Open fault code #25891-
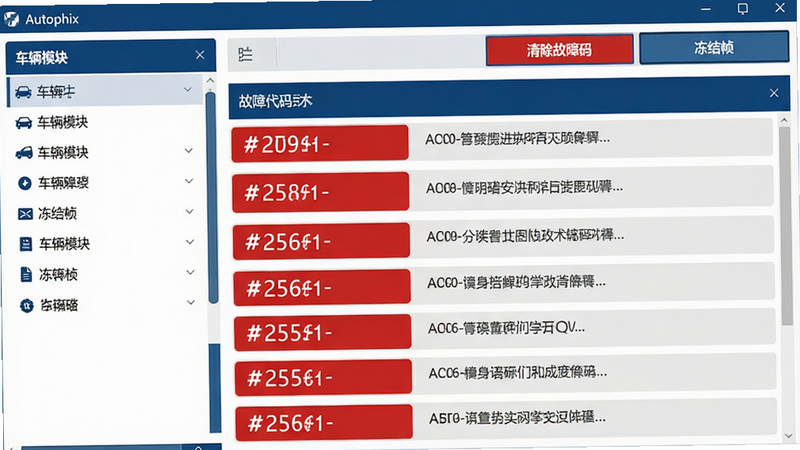800x450 pixels. (320, 192)
